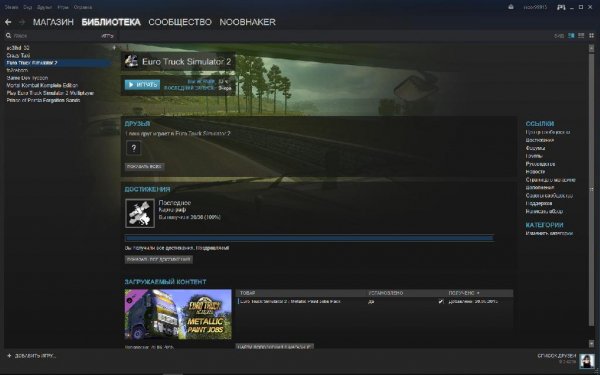Click the Metallic Paint Jobs Pack DLC row
This screenshot has height=375, width=600.
click(375, 302)
